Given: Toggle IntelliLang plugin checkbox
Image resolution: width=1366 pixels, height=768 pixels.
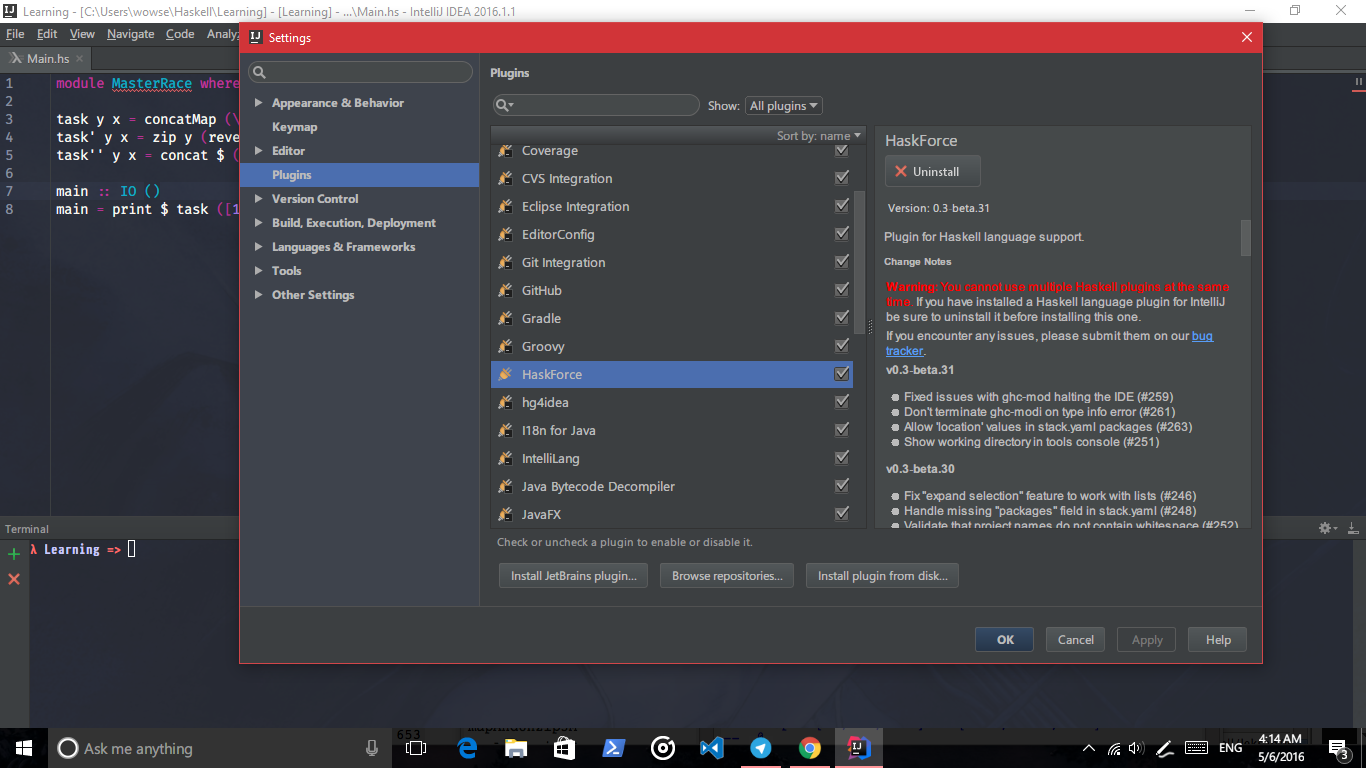Looking at the screenshot, I should coord(842,458).
